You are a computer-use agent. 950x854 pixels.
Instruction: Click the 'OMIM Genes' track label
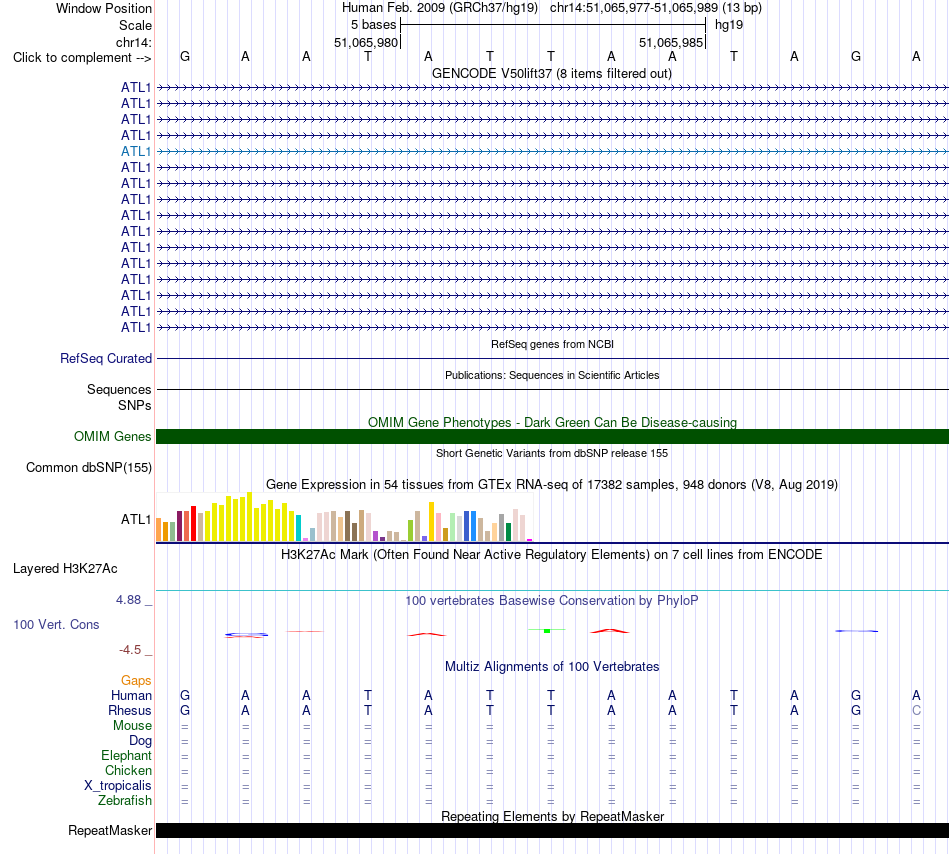(113, 437)
